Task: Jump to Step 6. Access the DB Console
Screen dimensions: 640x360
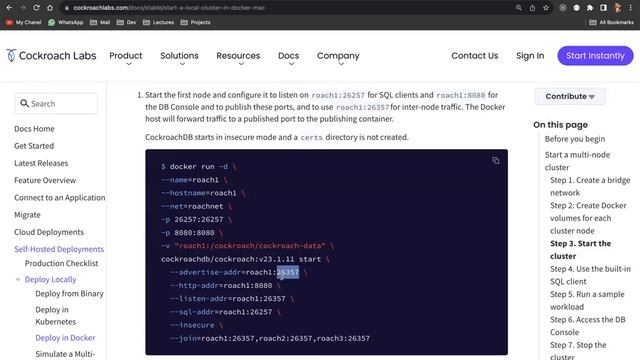Action: click(x=587, y=326)
